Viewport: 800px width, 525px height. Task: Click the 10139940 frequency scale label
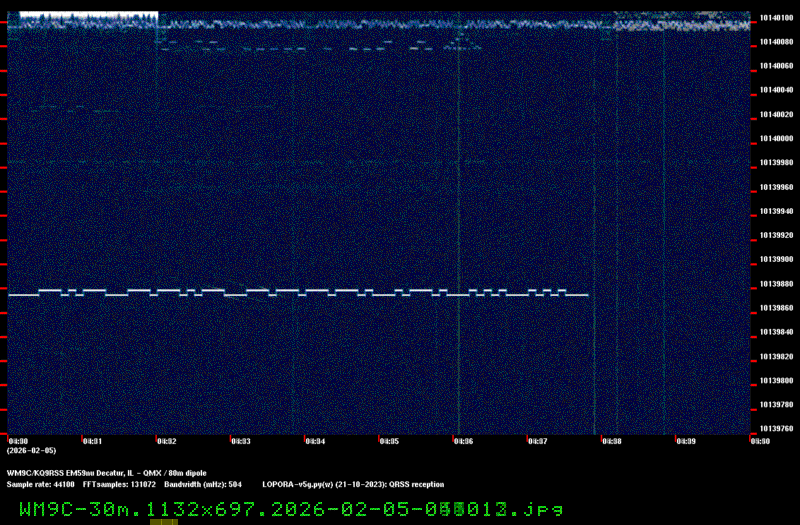pyautogui.click(x=775, y=211)
